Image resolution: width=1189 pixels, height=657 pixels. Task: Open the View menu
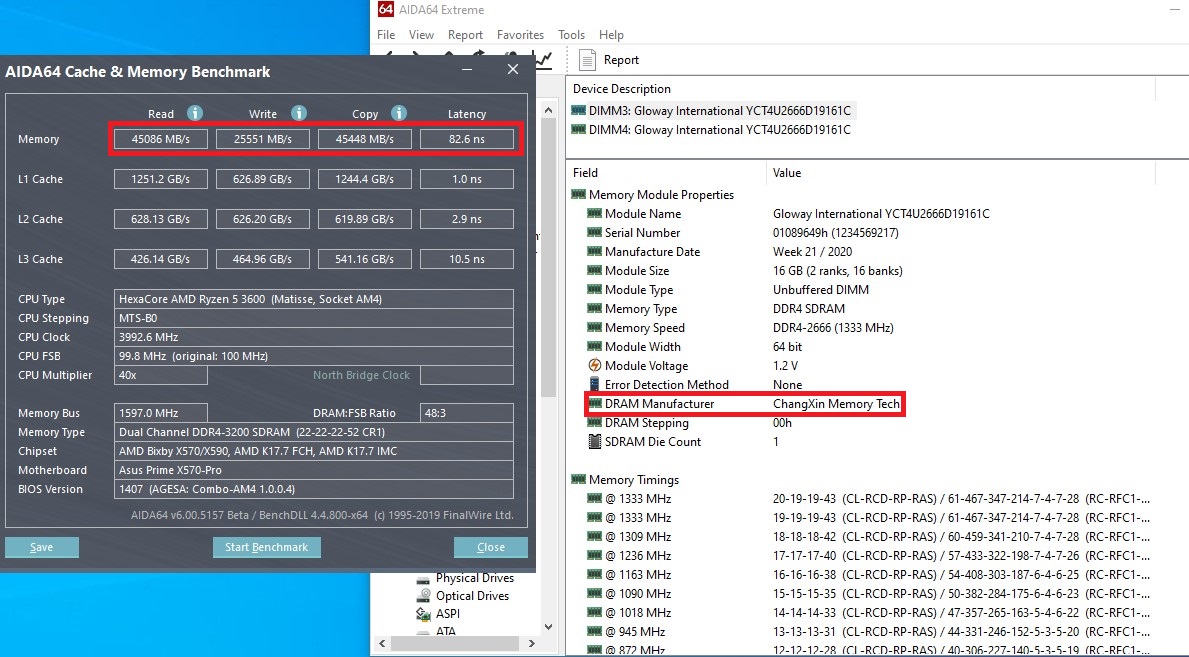click(421, 35)
